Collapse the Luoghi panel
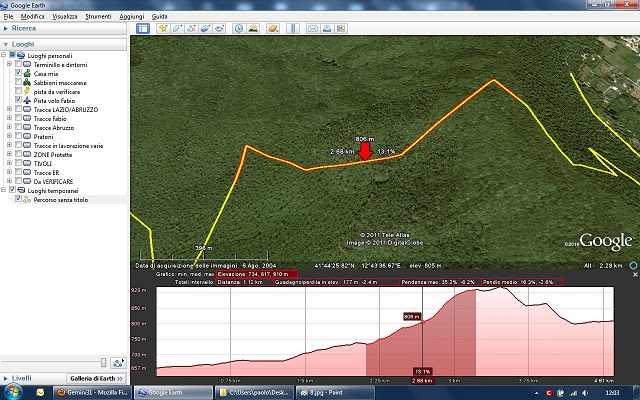This screenshot has height=400, width=640. coord(6,44)
